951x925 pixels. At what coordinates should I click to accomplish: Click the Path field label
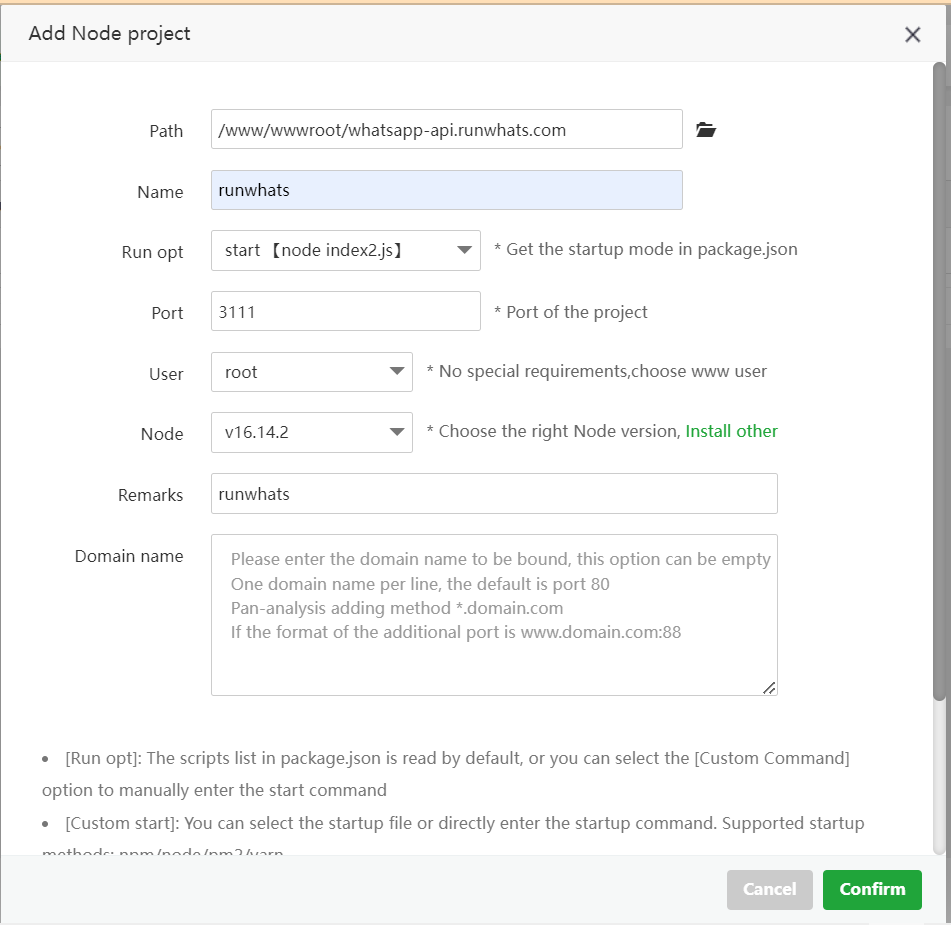tap(166, 131)
